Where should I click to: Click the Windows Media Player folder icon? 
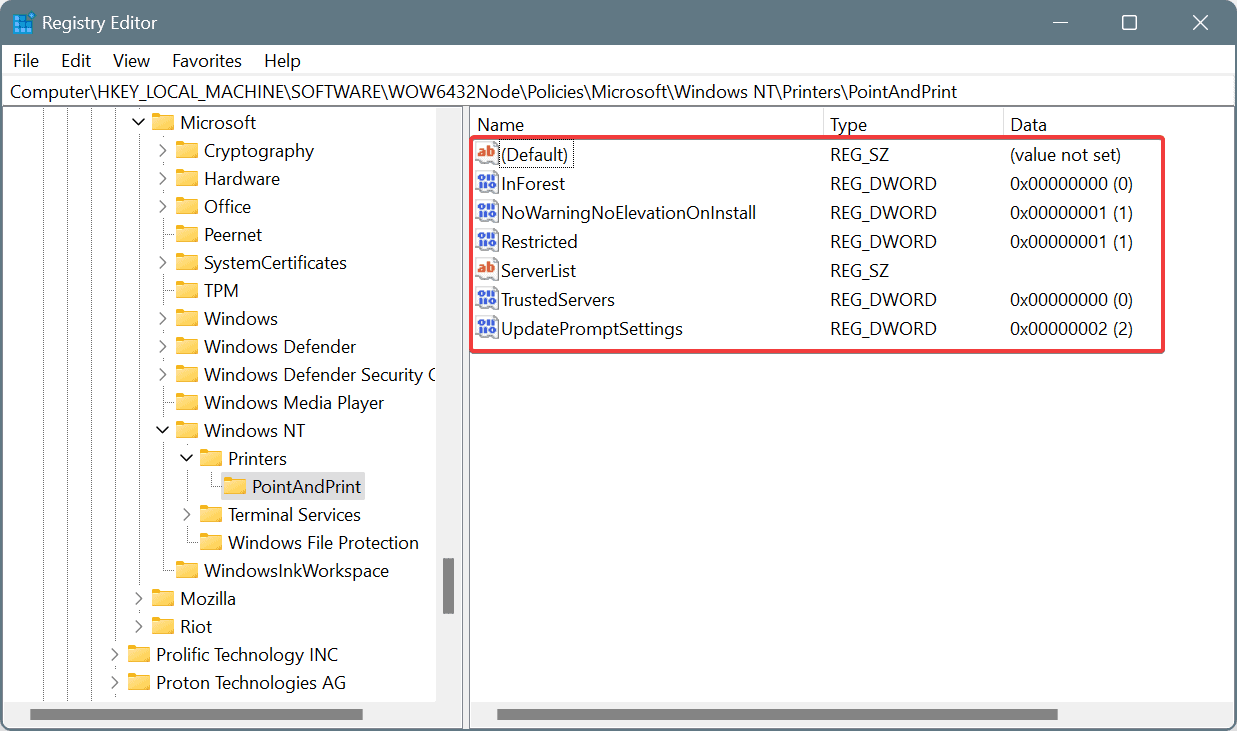pyautogui.click(x=187, y=402)
